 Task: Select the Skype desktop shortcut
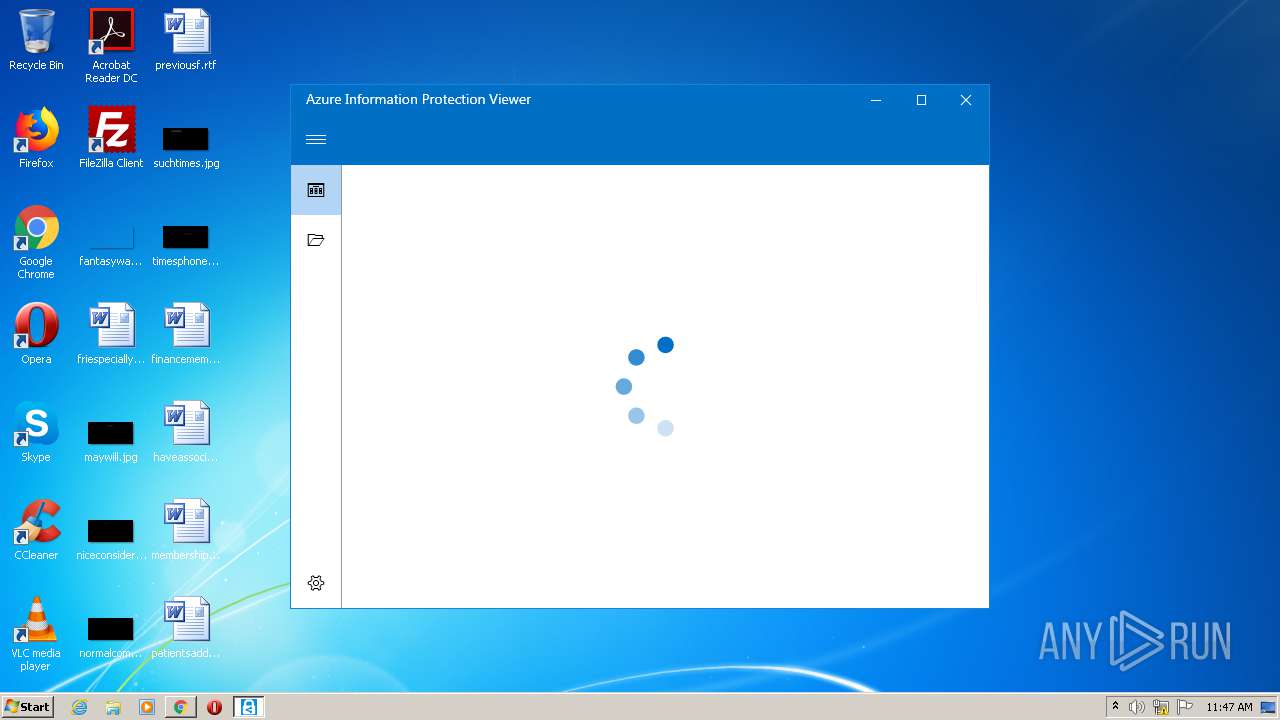pos(36,432)
